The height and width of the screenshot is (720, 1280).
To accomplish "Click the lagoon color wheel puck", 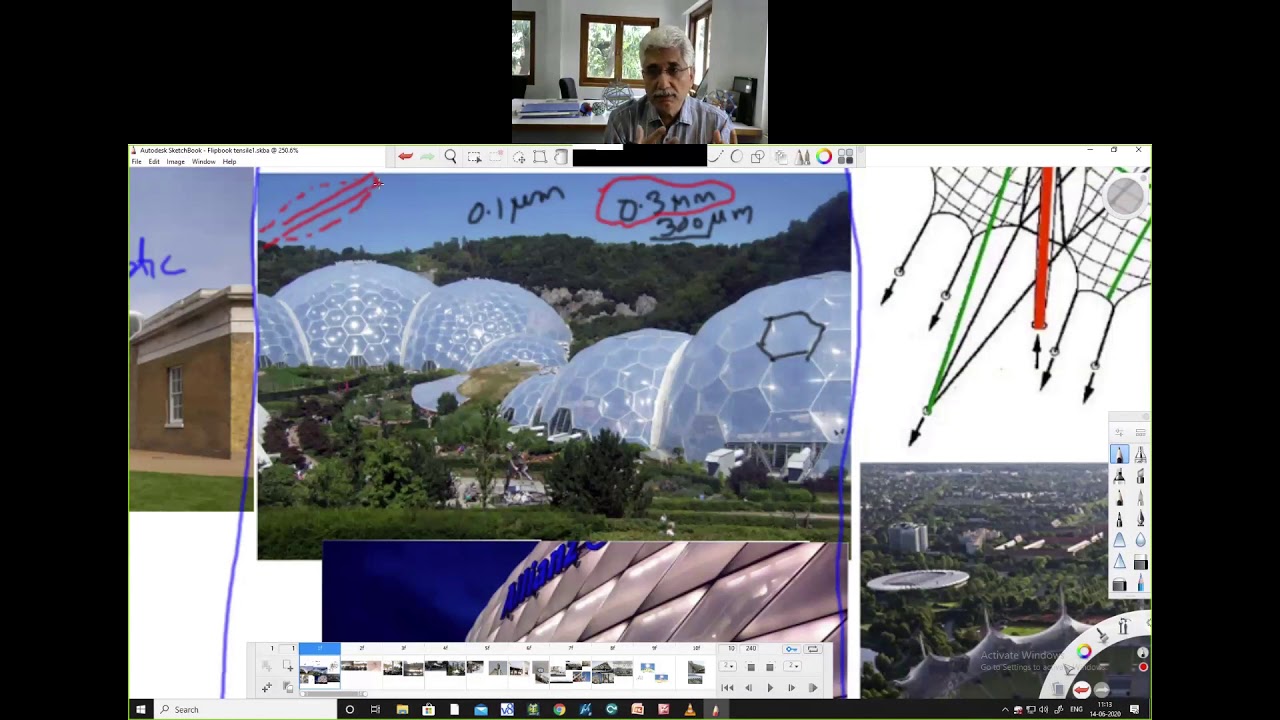I will [1084, 651].
